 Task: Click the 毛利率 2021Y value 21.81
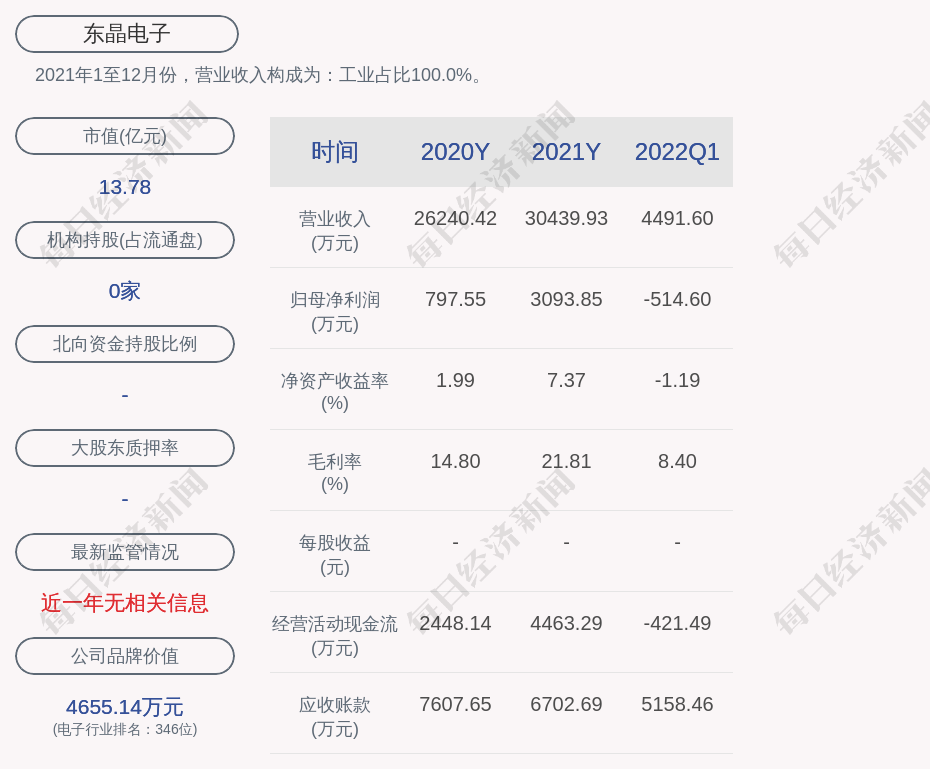[x=566, y=461]
